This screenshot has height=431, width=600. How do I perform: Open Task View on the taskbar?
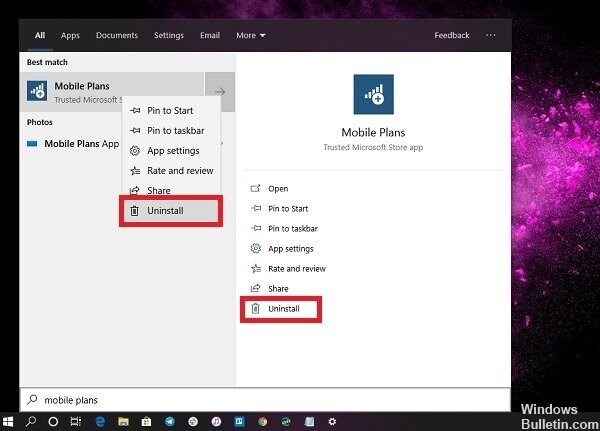[76, 422]
